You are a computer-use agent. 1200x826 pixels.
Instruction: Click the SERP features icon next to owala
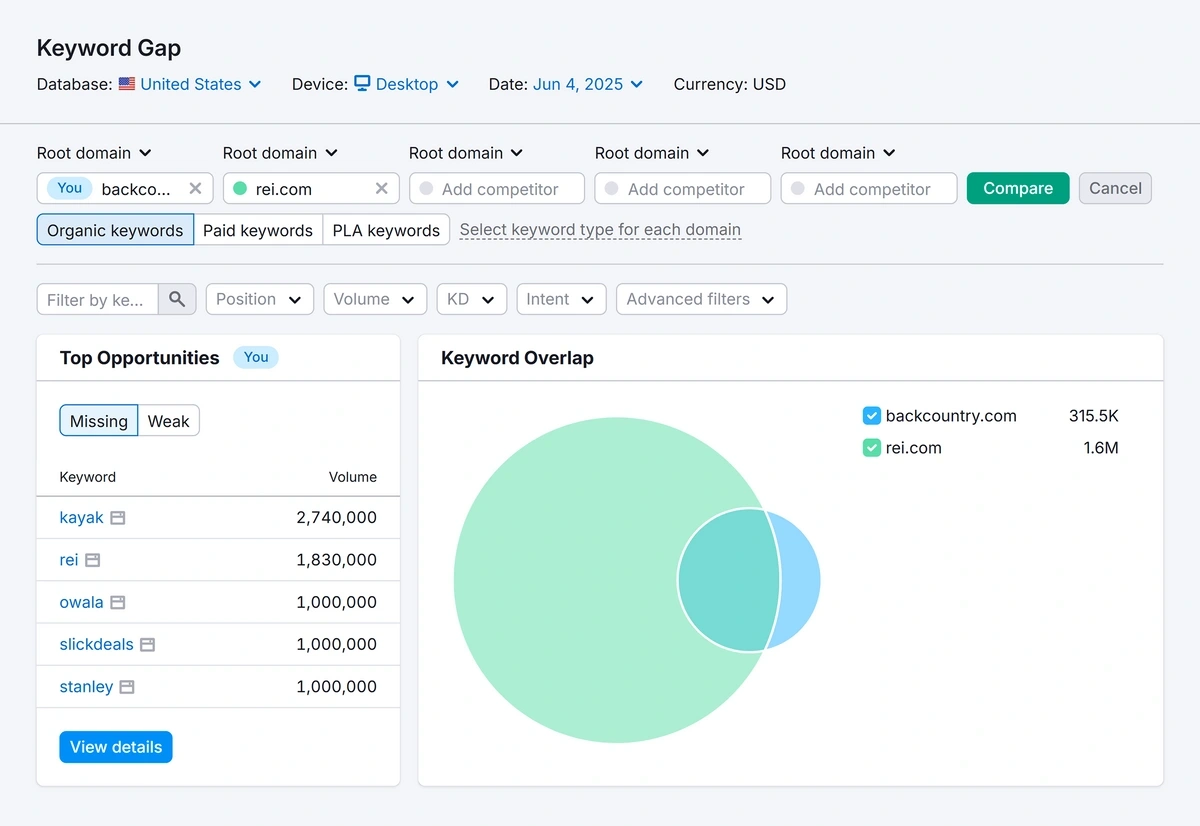[118, 602]
